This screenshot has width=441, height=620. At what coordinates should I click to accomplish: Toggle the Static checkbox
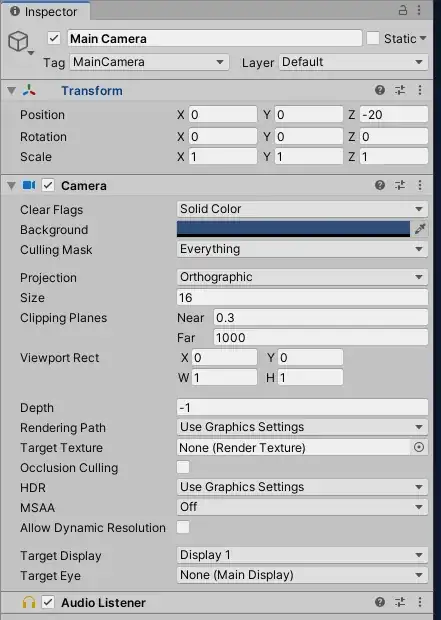pyautogui.click(x=373, y=38)
